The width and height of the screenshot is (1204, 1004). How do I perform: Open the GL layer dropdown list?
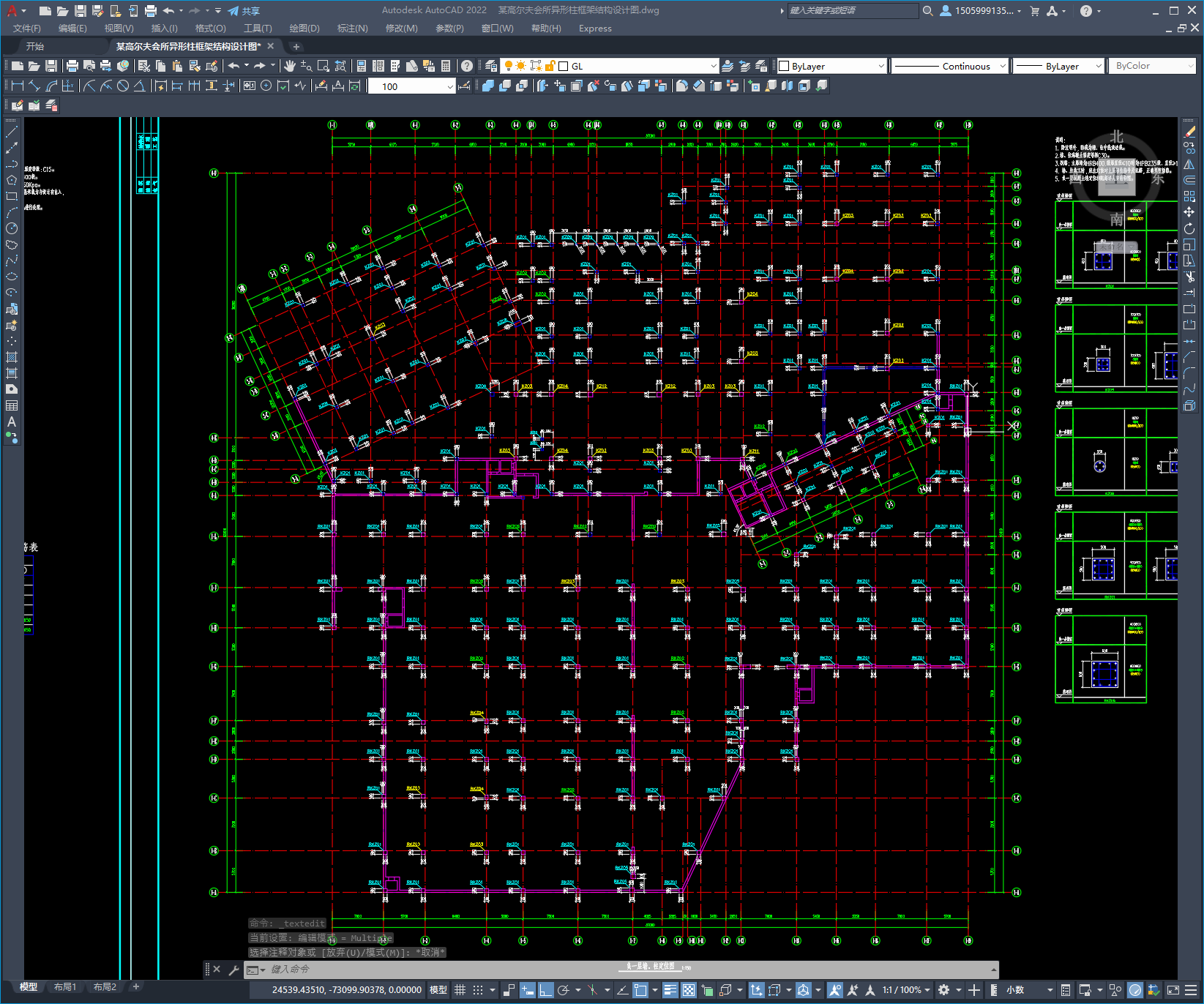click(x=713, y=66)
